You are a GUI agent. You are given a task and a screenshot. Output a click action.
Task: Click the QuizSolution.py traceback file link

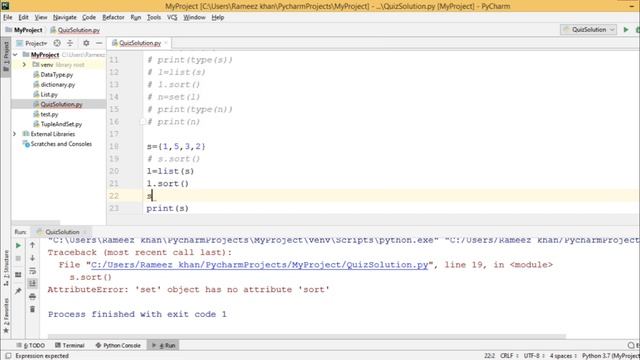pos(259,265)
